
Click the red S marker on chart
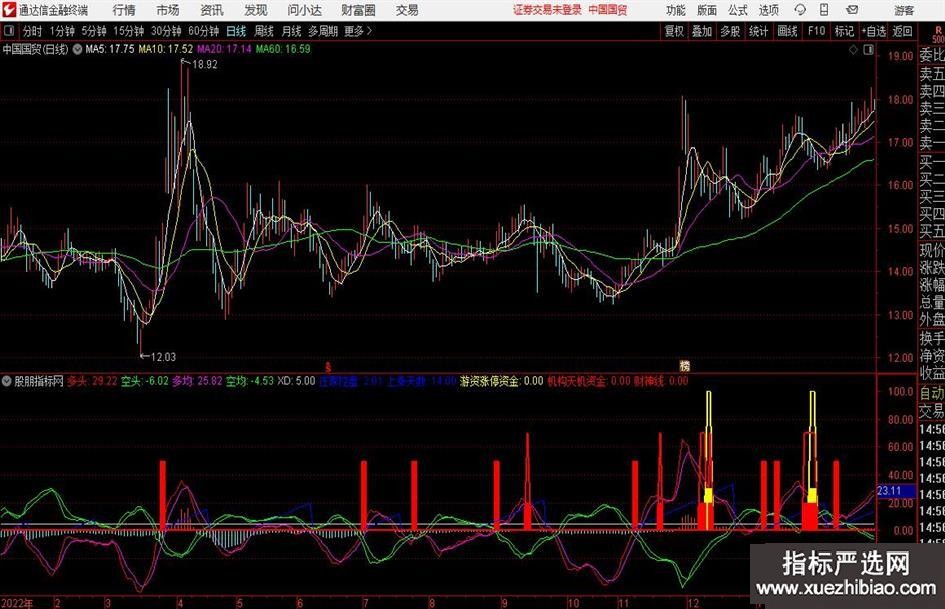[328, 367]
